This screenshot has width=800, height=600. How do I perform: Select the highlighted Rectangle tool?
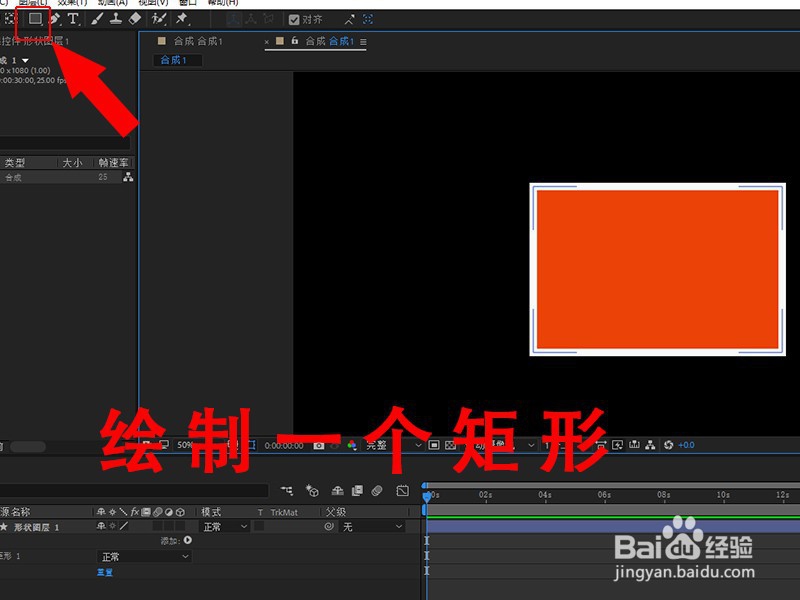click(36, 19)
